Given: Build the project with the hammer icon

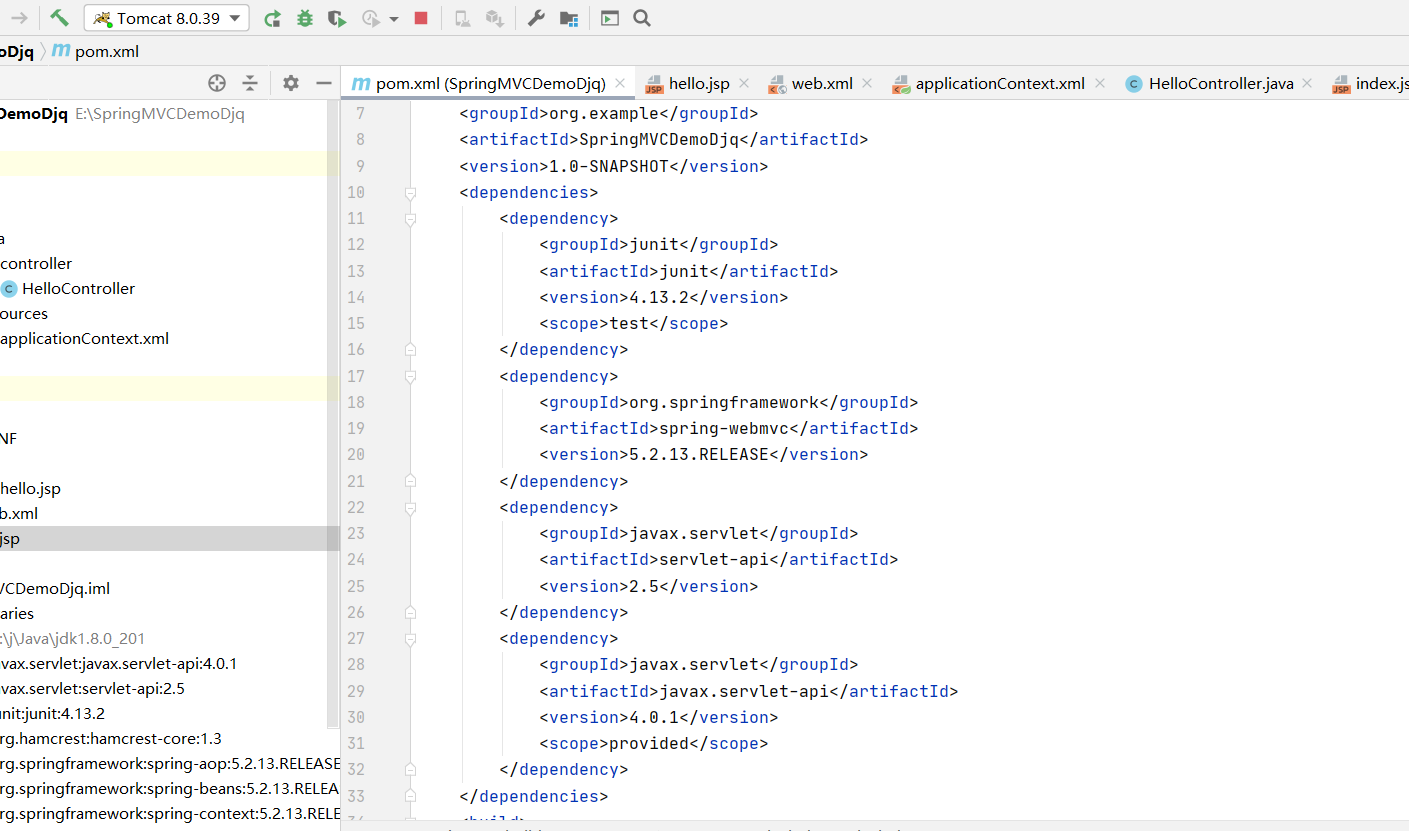Looking at the screenshot, I should coord(60,18).
